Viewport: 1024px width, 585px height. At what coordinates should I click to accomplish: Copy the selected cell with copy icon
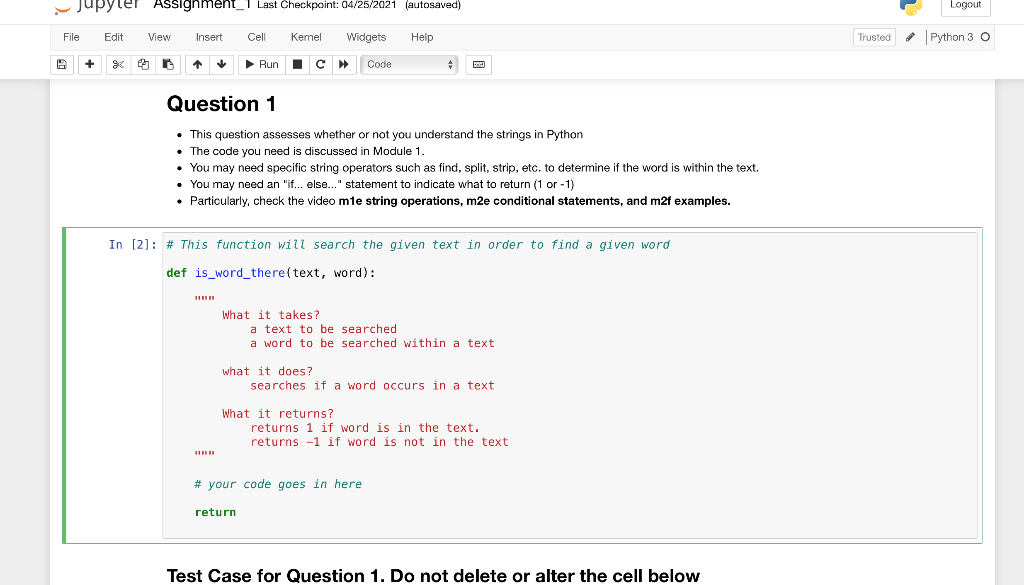point(142,64)
